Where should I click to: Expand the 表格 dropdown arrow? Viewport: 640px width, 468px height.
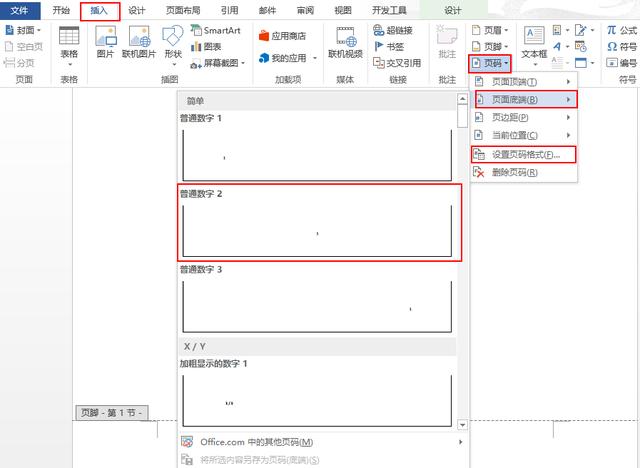coord(69,64)
